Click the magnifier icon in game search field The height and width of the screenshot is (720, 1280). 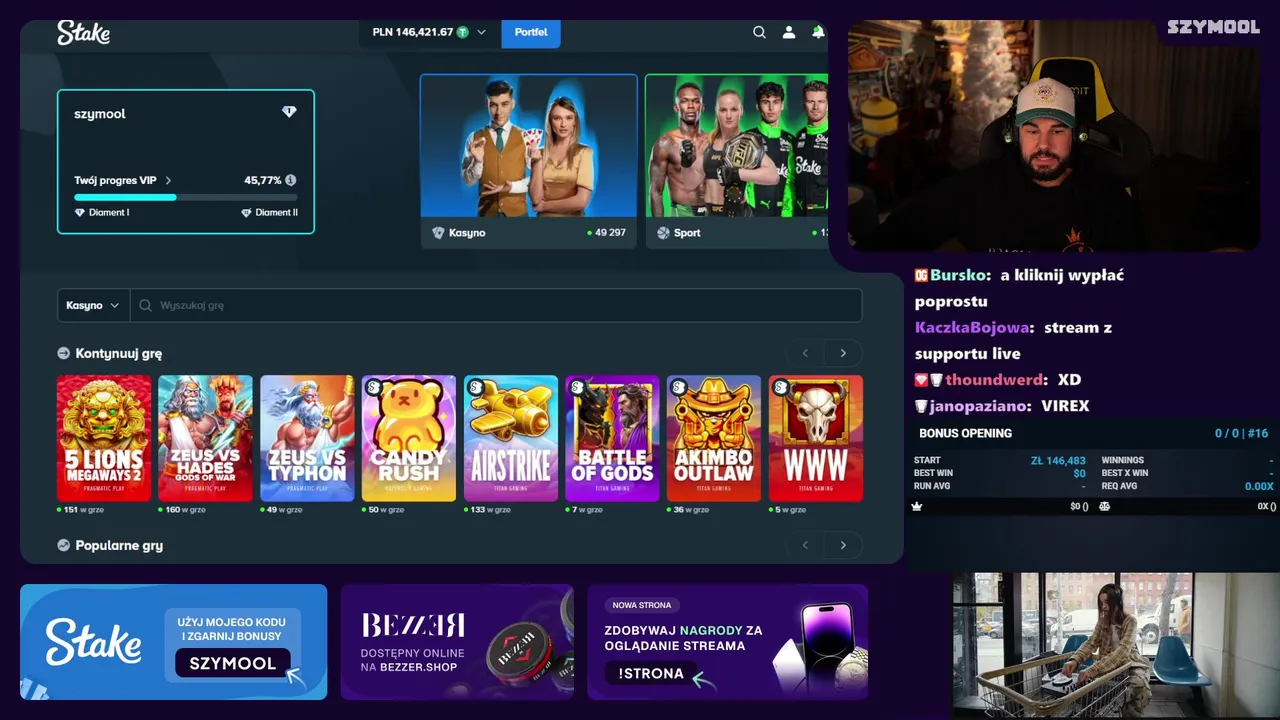[x=146, y=305]
